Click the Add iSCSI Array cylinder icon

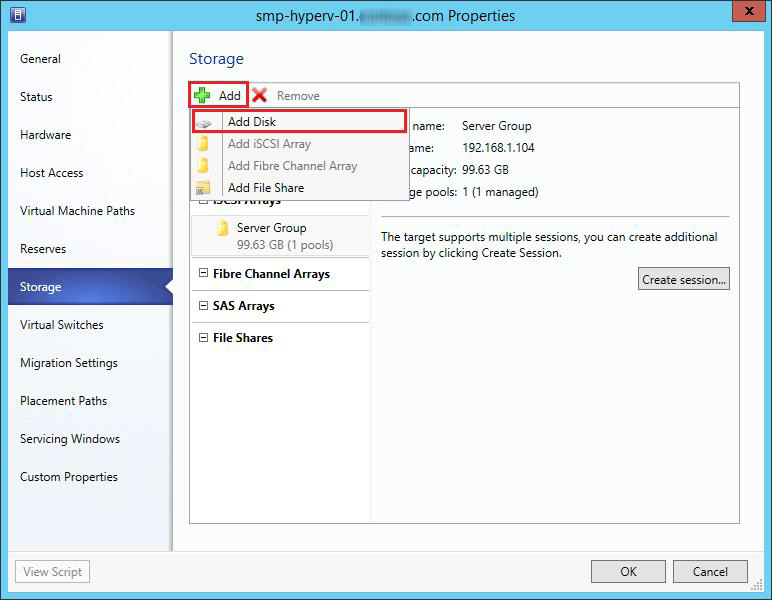(203, 144)
